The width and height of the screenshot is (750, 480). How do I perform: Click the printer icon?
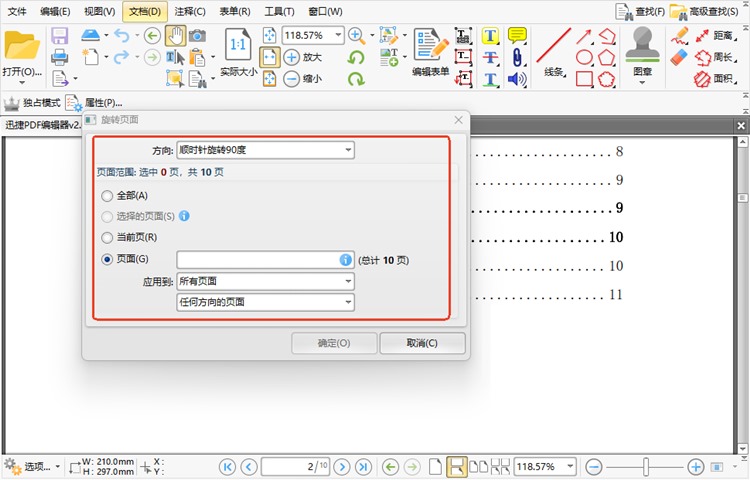click(60, 57)
